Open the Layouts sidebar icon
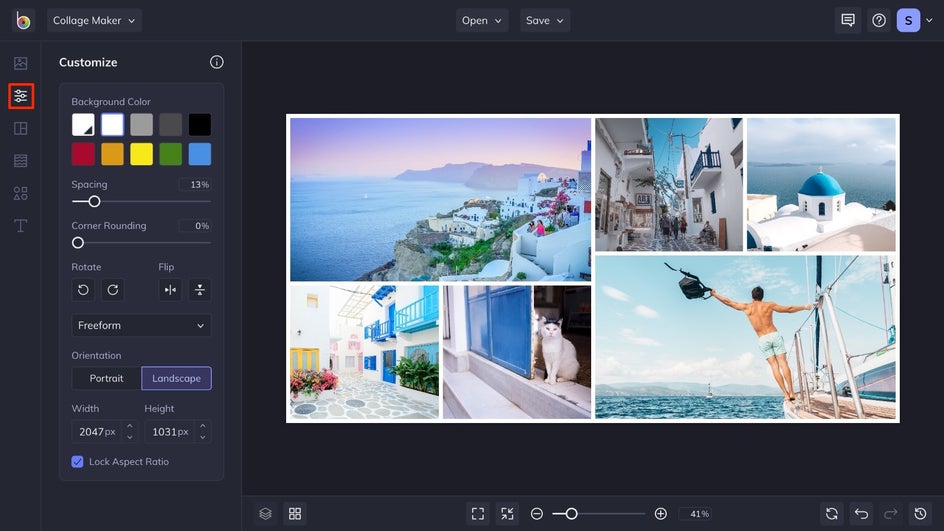The height and width of the screenshot is (531, 944). pyautogui.click(x=20, y=128)
